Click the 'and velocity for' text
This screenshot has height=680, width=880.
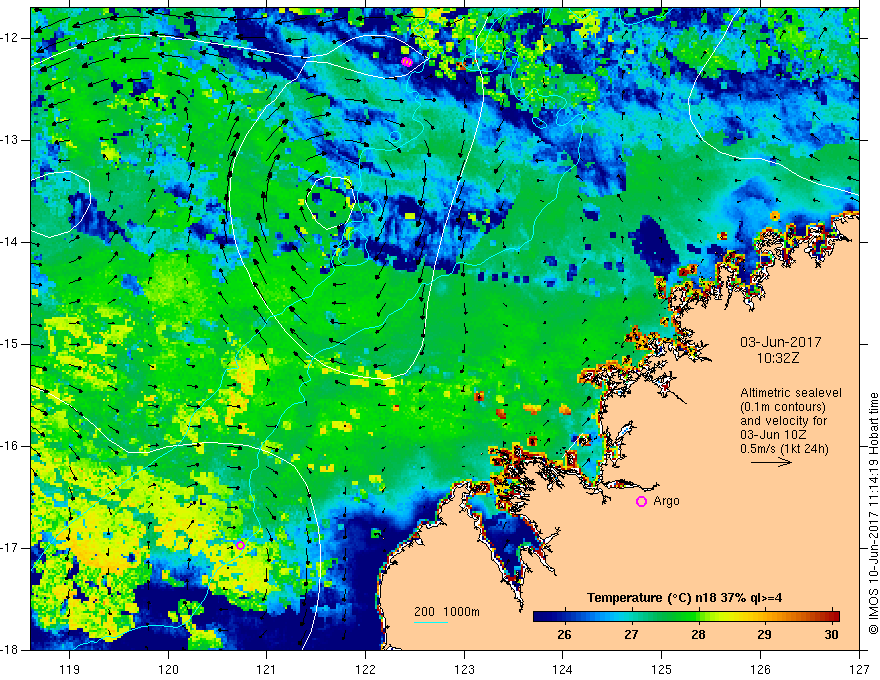783,421
